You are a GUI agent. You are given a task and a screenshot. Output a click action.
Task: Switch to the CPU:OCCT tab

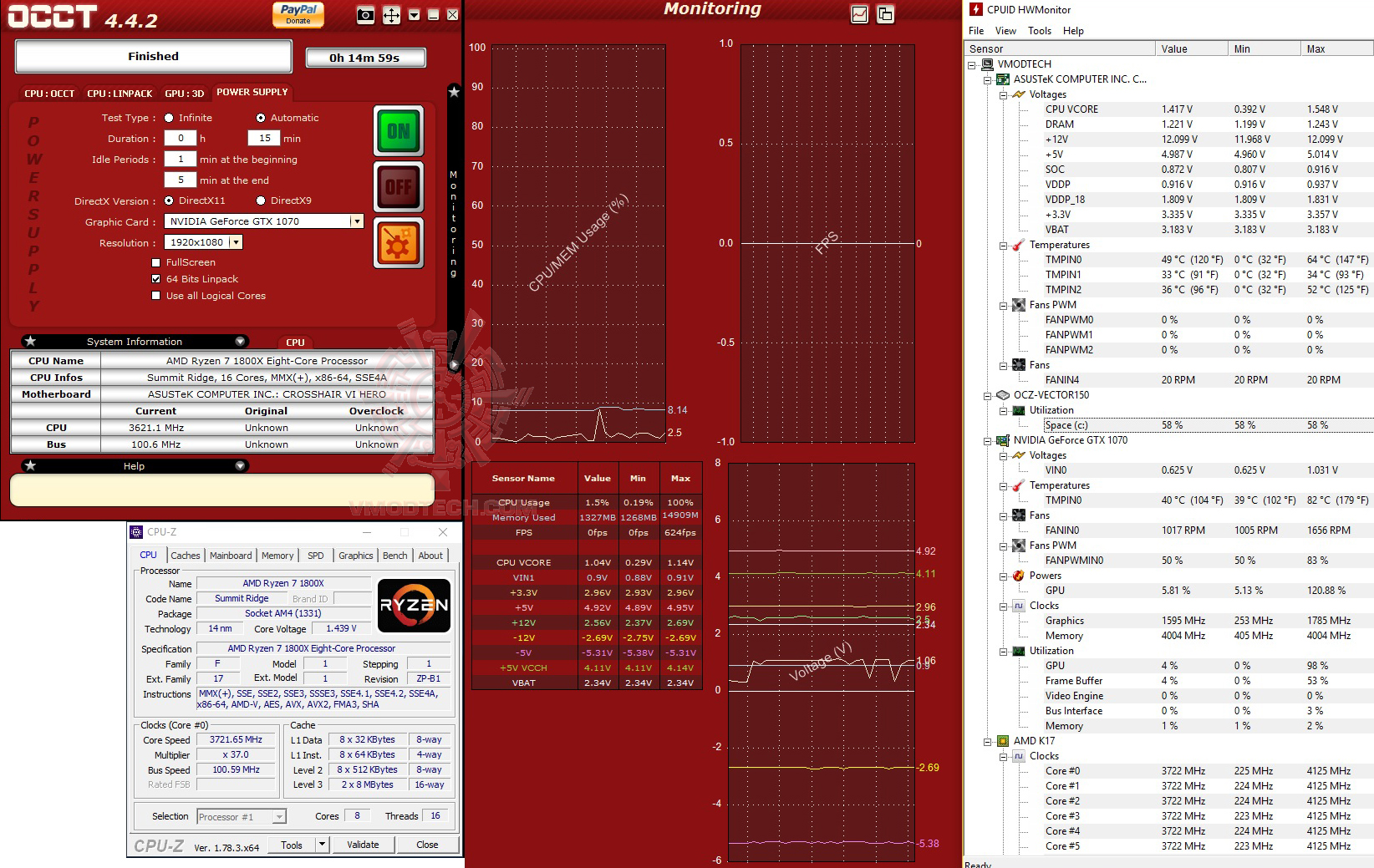49,94
